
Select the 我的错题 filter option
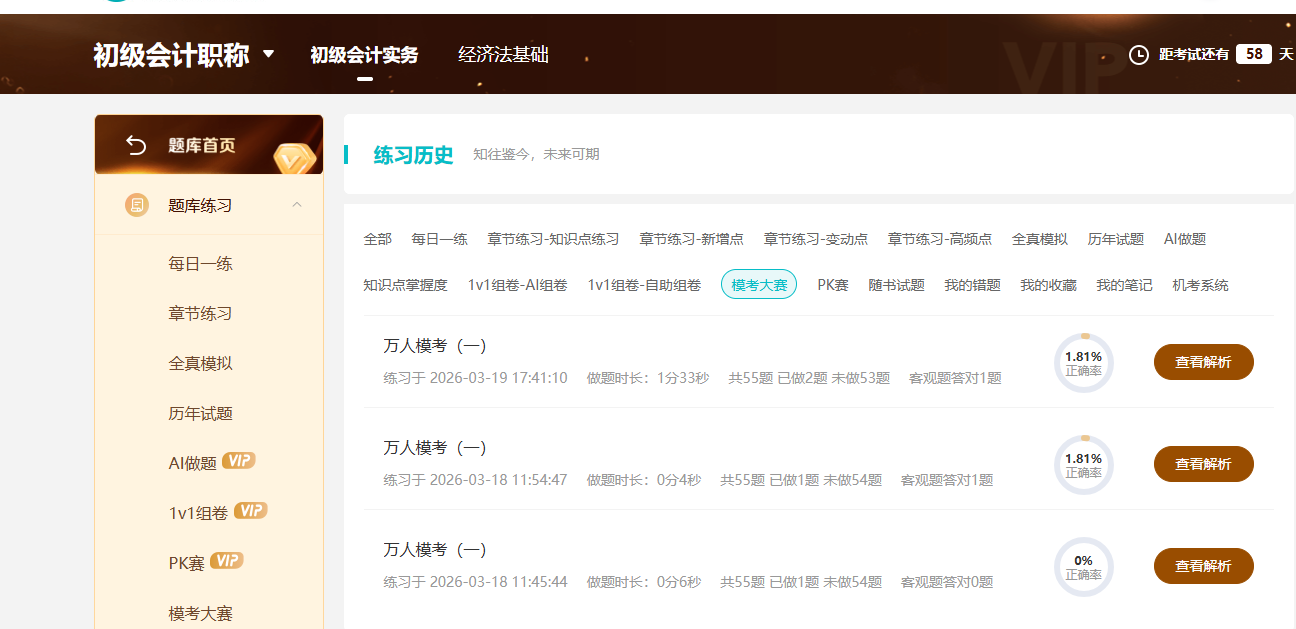click(x=973, y=284)
